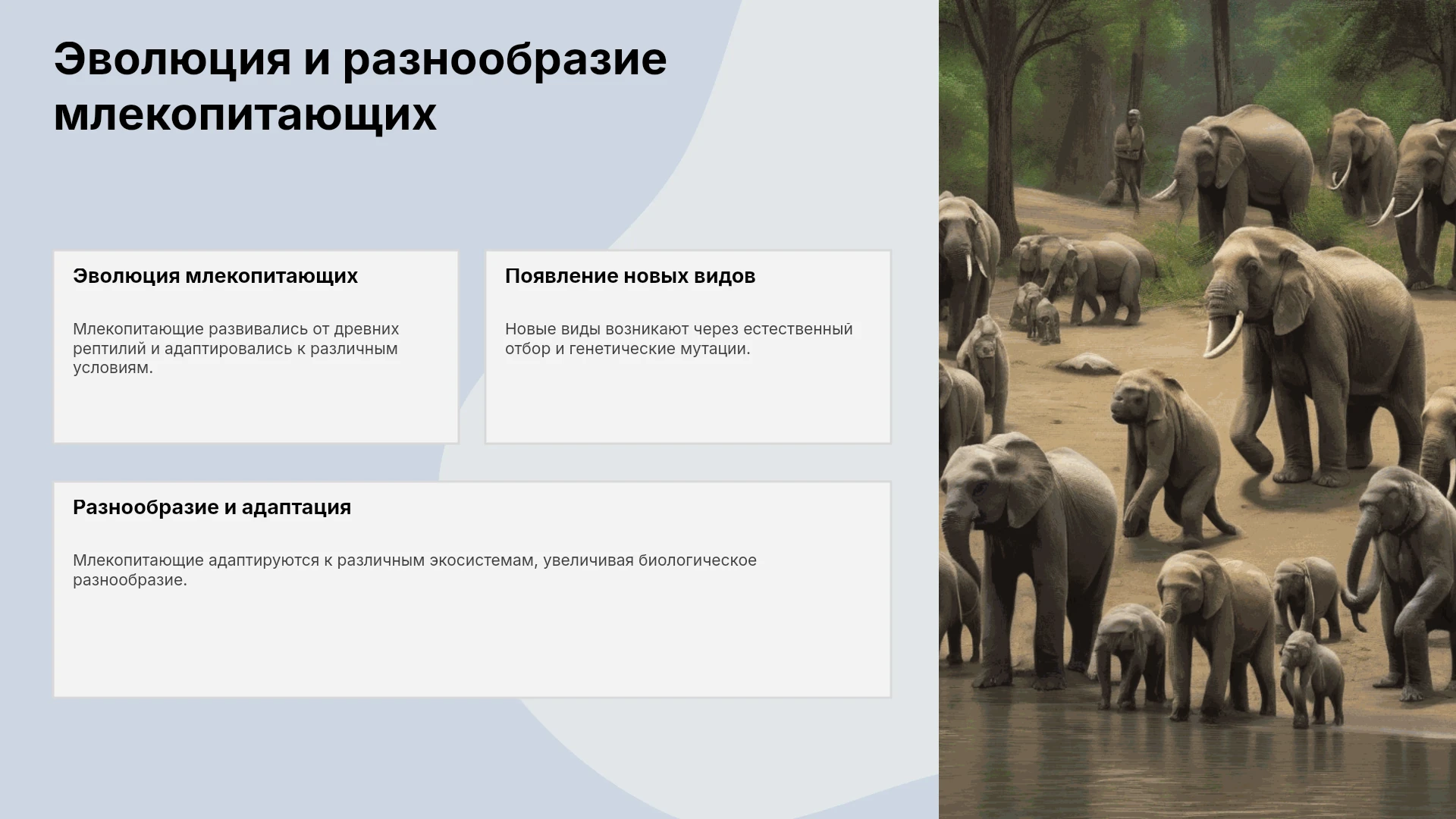This screenshot has width=1456, height=819.
Task: Click the slide title 'Эволюция и разнообразие млекопитающих'
Action: [360, 86]
